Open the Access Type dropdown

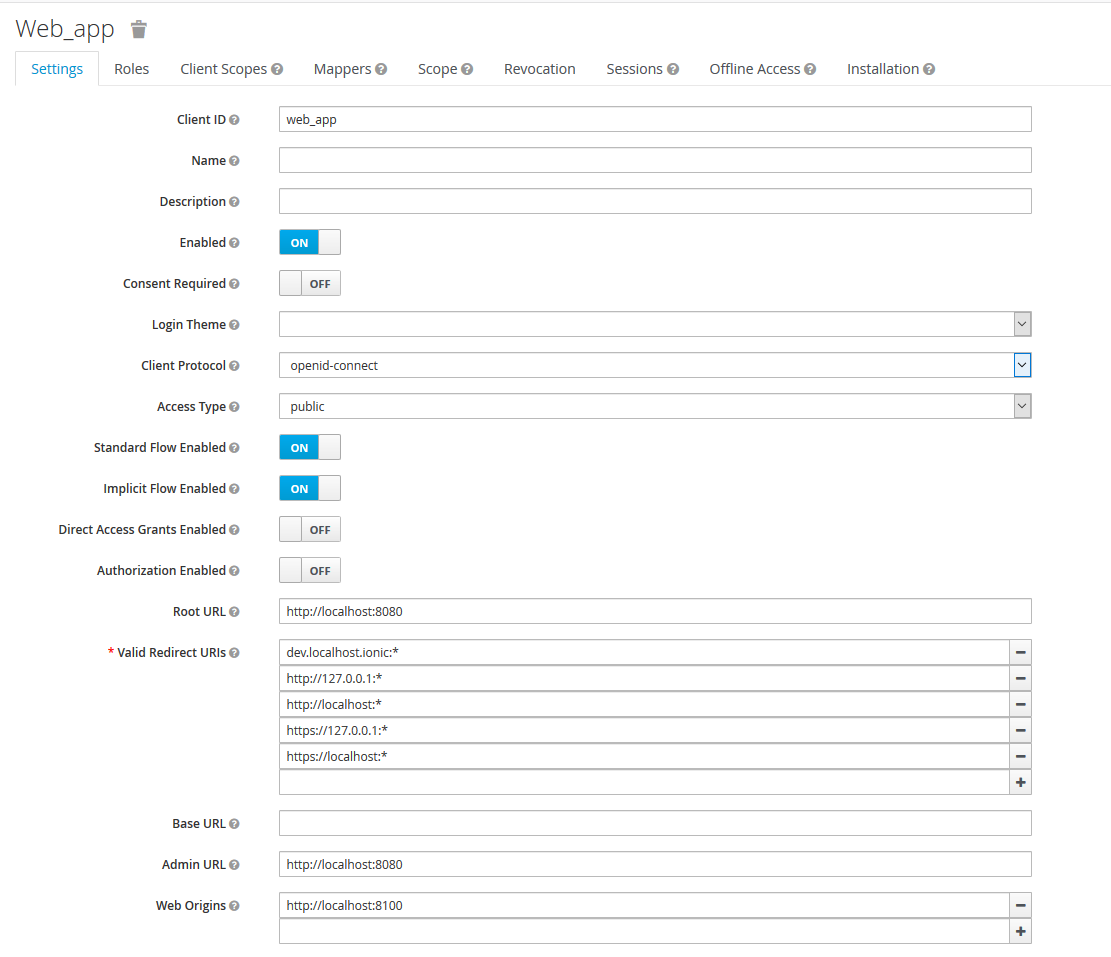tap(1021, 406)
